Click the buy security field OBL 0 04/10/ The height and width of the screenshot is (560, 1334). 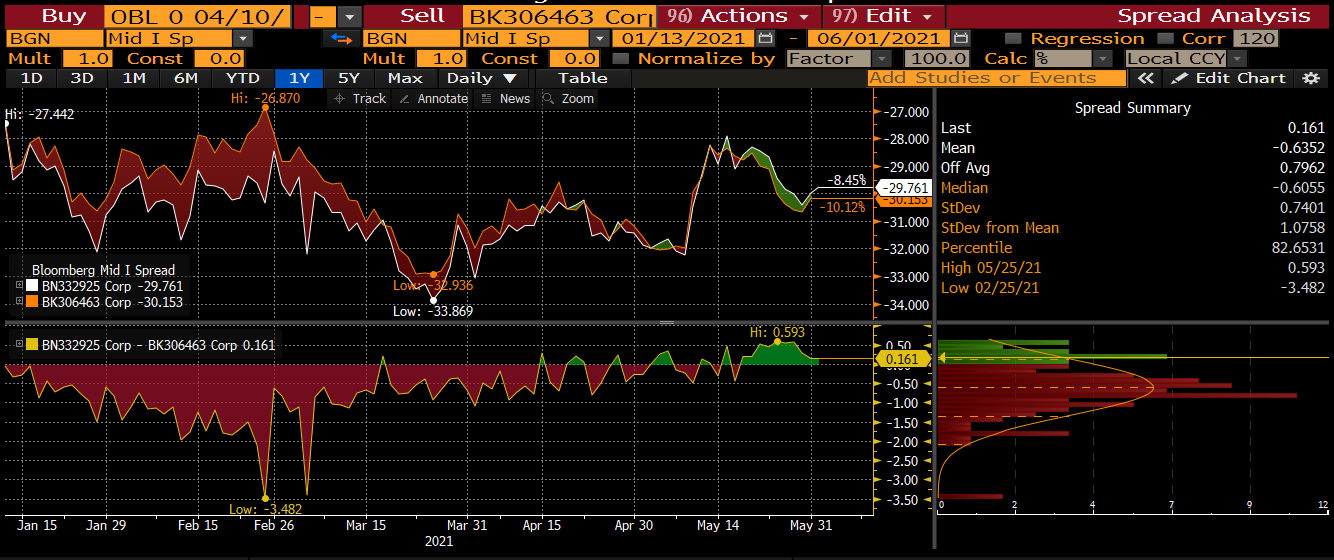click(x=198, y=16)
